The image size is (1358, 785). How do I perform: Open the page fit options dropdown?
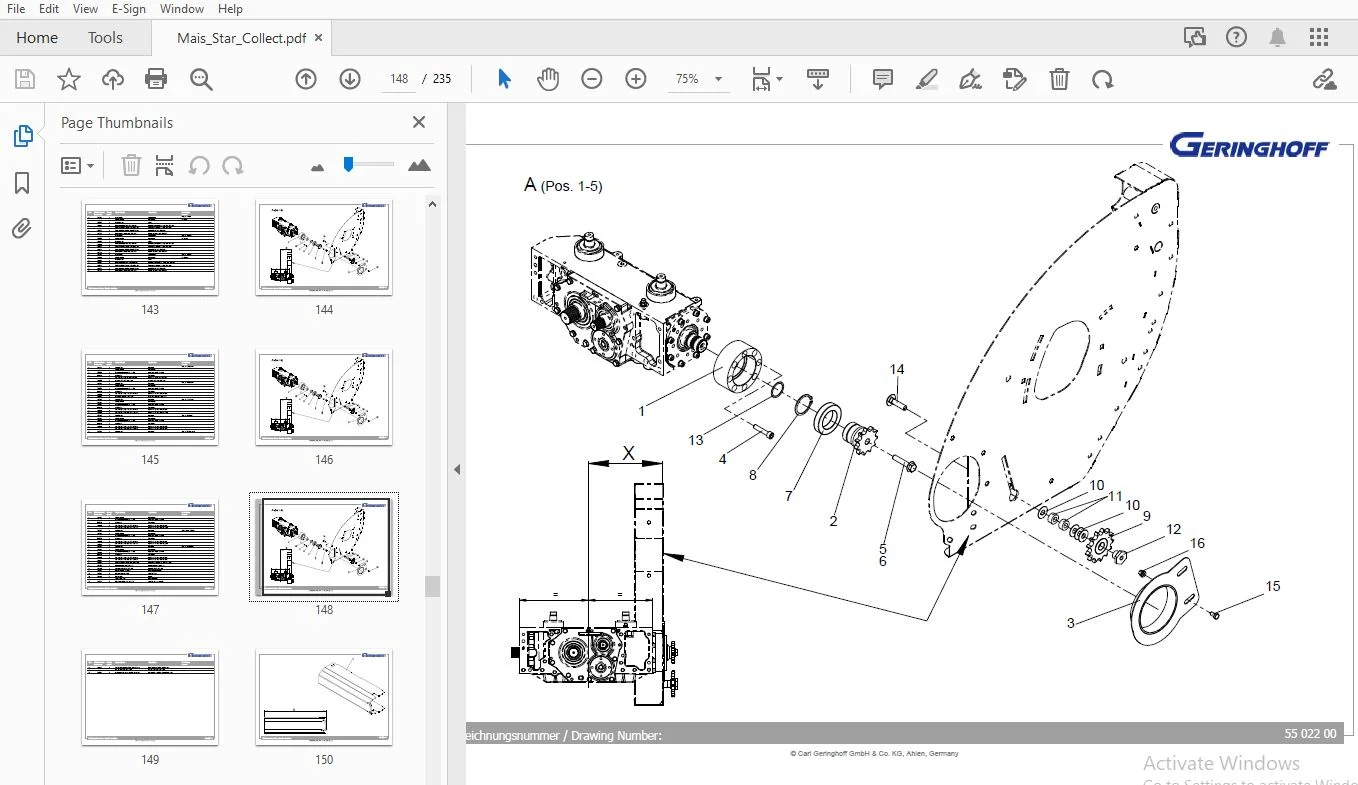(x=767, y=79)
